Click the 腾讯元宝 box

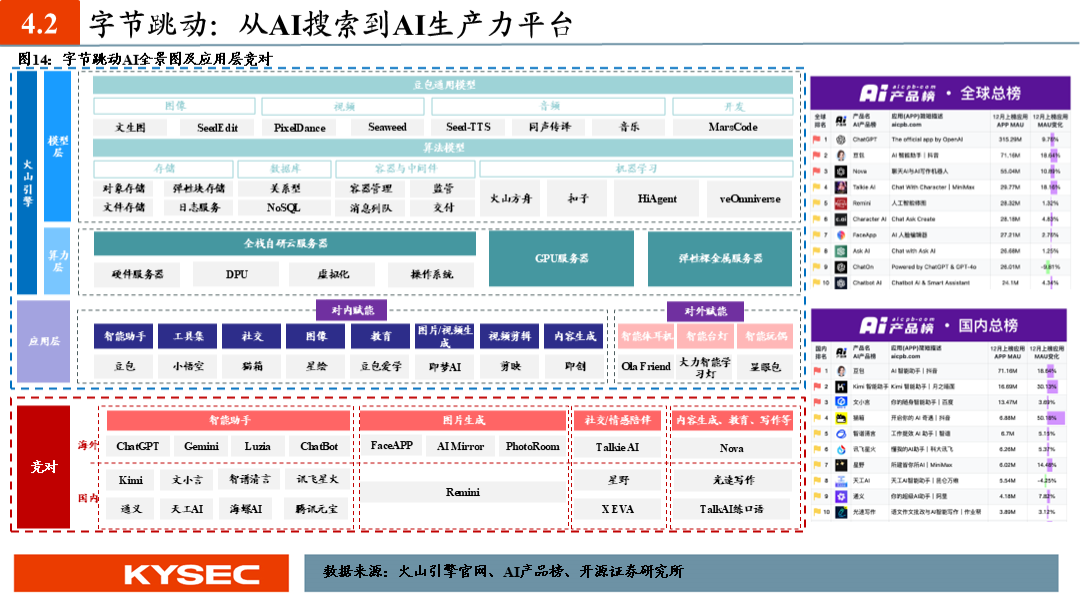tap(317, 509)
